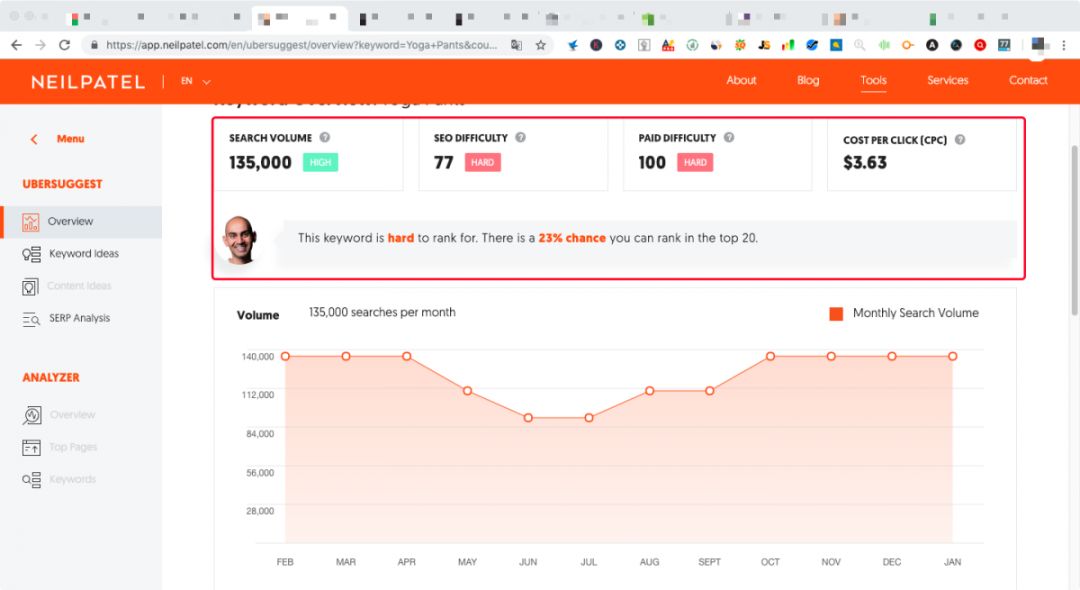
Task: Click the NEILPATEL logo
Action: [x=88, y=83]
